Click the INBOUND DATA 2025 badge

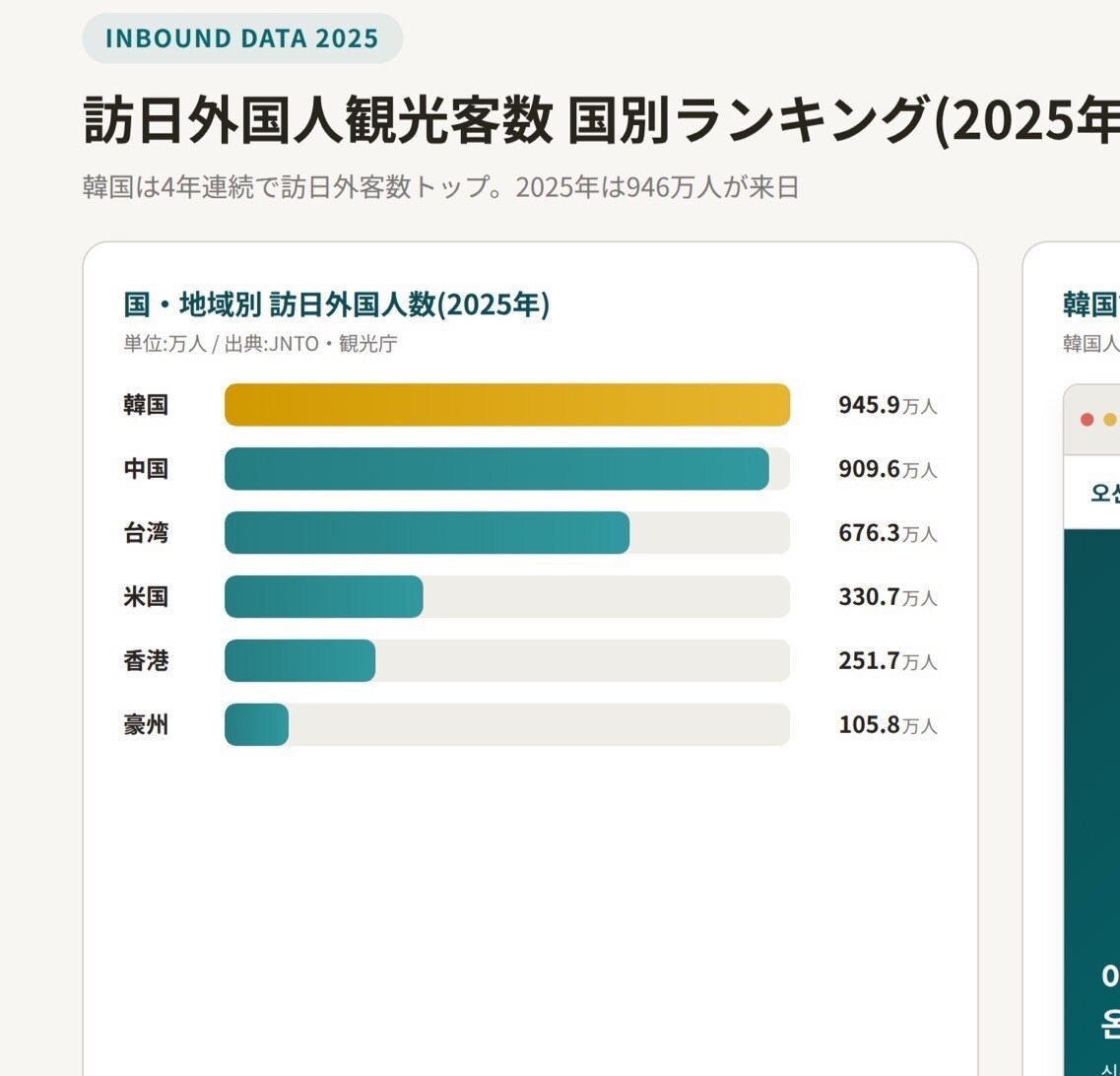243,37
